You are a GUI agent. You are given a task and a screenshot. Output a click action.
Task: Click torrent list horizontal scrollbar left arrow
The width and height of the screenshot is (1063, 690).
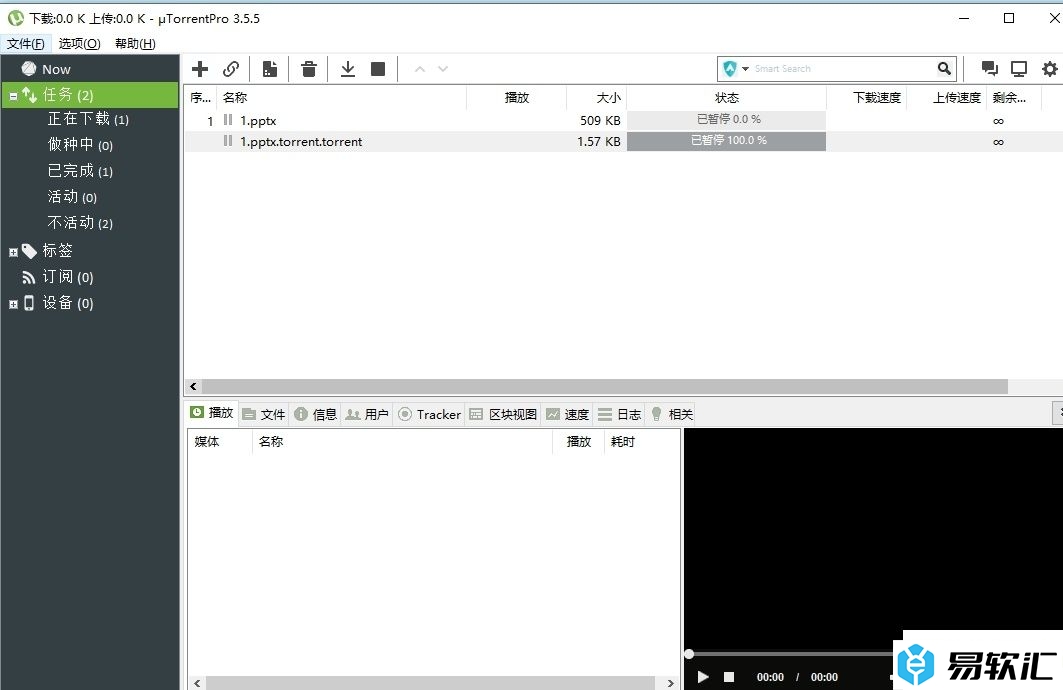tap(193, 386)
